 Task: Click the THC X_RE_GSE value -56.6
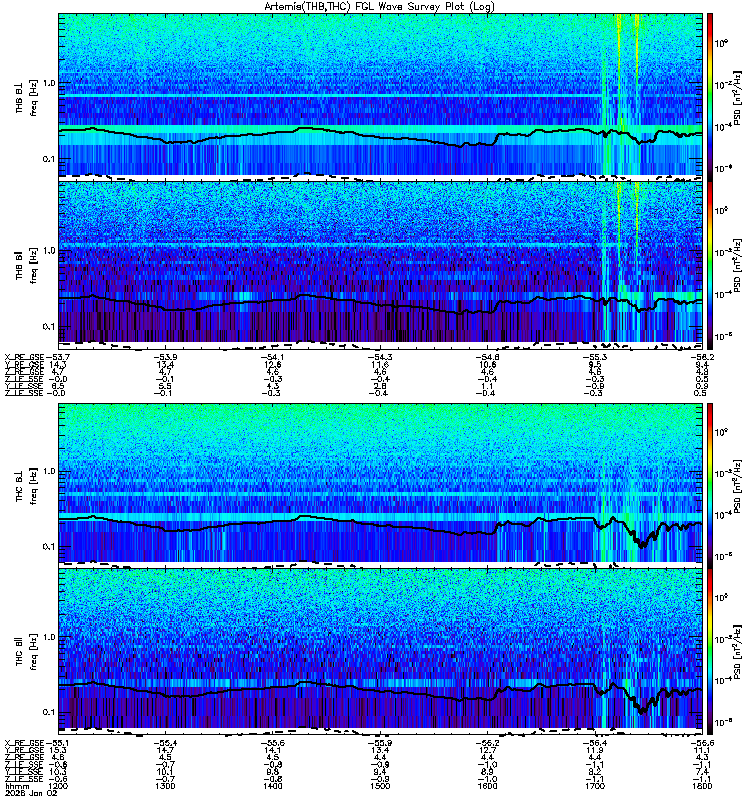[702, 743]
